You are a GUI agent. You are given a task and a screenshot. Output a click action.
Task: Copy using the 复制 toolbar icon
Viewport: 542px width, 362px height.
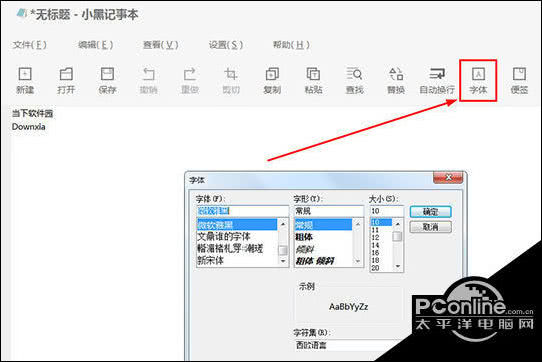(272, 80)
